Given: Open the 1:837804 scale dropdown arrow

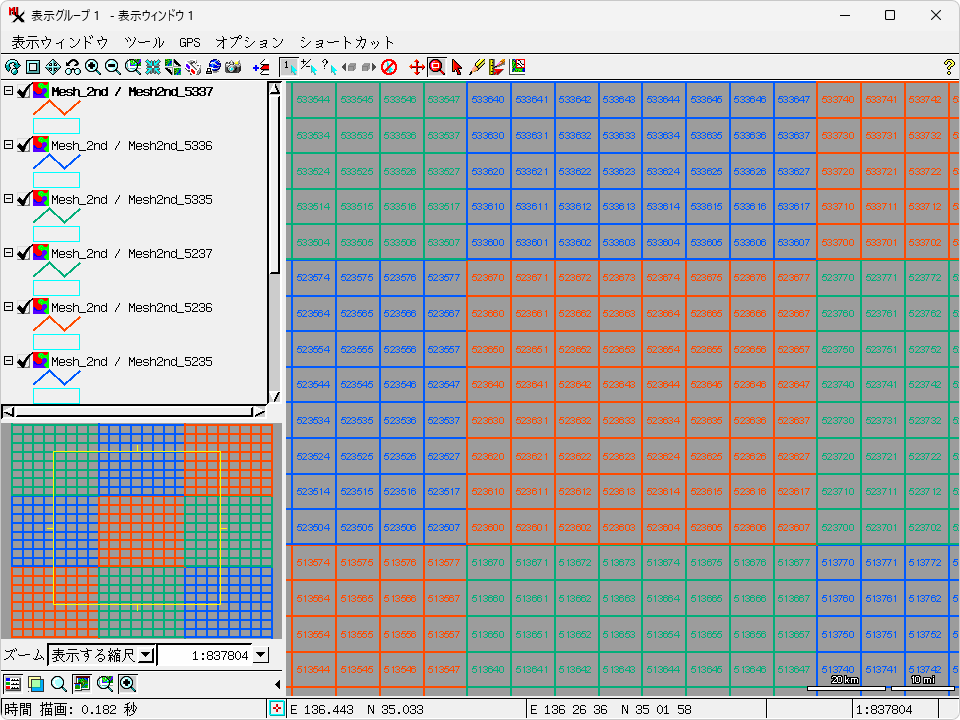Looking at the screenshot, I should pos(261,655).
